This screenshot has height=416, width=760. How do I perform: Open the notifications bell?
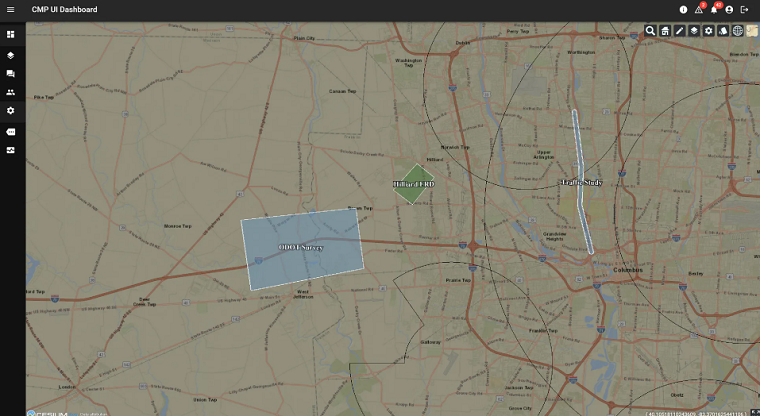714,9
